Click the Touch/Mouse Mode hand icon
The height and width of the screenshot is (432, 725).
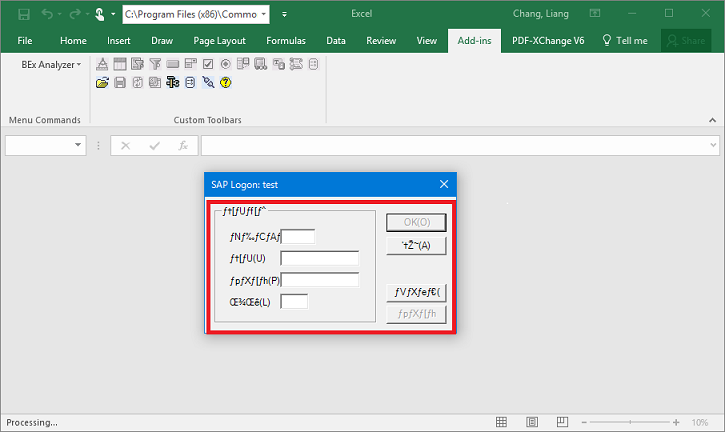point(99,14)
